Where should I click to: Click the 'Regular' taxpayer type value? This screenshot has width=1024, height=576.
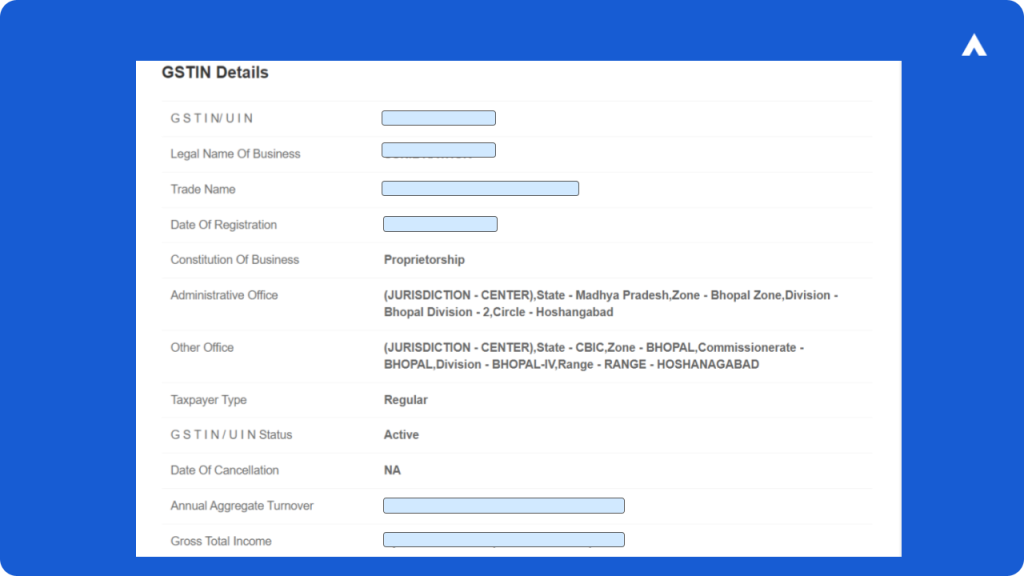[406, 400]
